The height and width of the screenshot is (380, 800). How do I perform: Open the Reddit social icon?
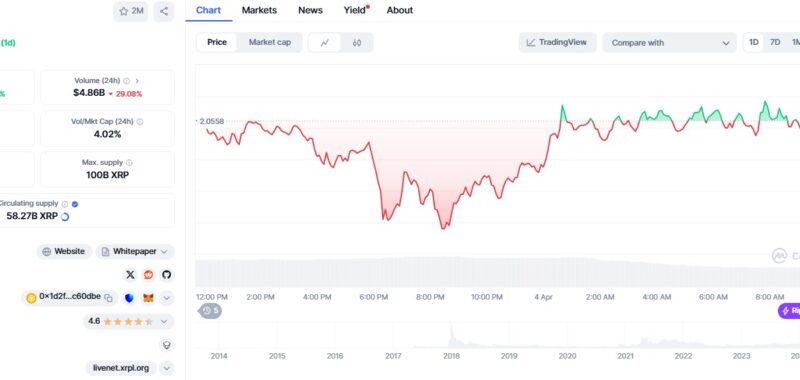(x=148, y=275)
